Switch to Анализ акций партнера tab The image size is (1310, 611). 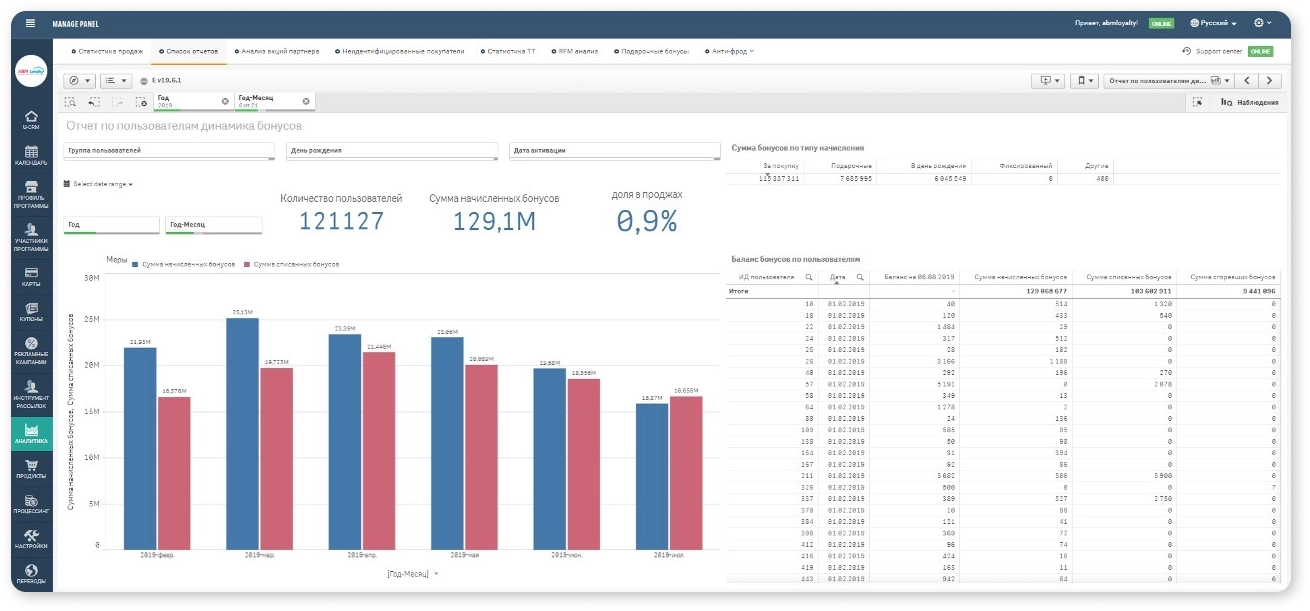point(277,51)
